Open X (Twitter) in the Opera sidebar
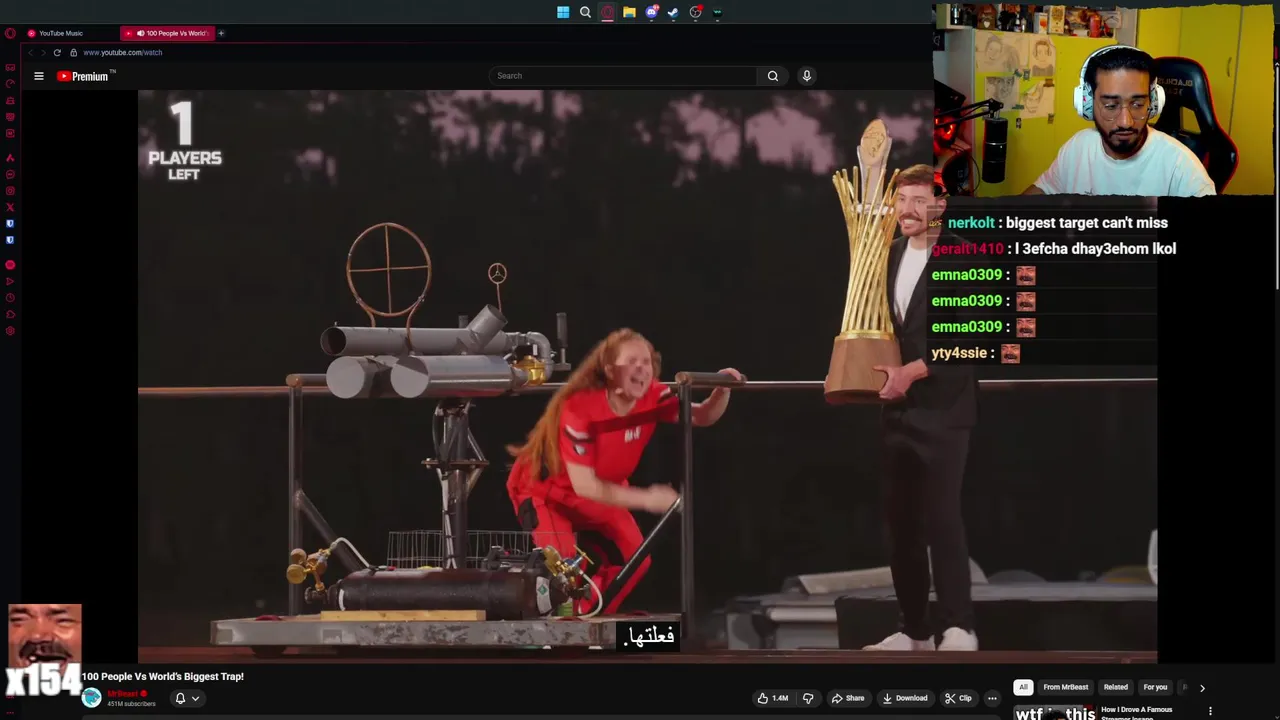The width and height of the screenshot is (1280, 720). (x=10, y=207)
